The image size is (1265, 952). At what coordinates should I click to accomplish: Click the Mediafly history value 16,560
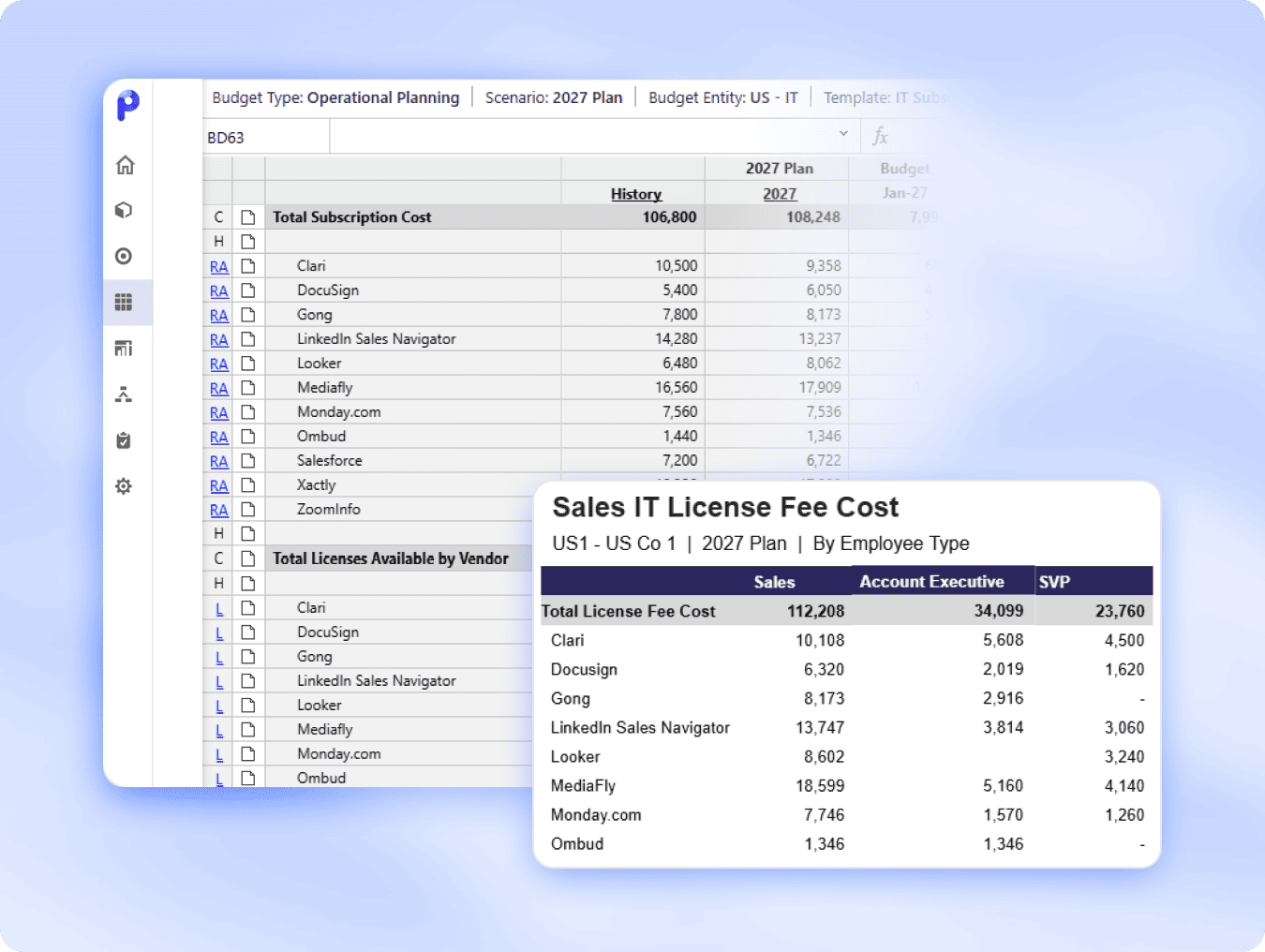pyautogui.click(x=676, y=388)
